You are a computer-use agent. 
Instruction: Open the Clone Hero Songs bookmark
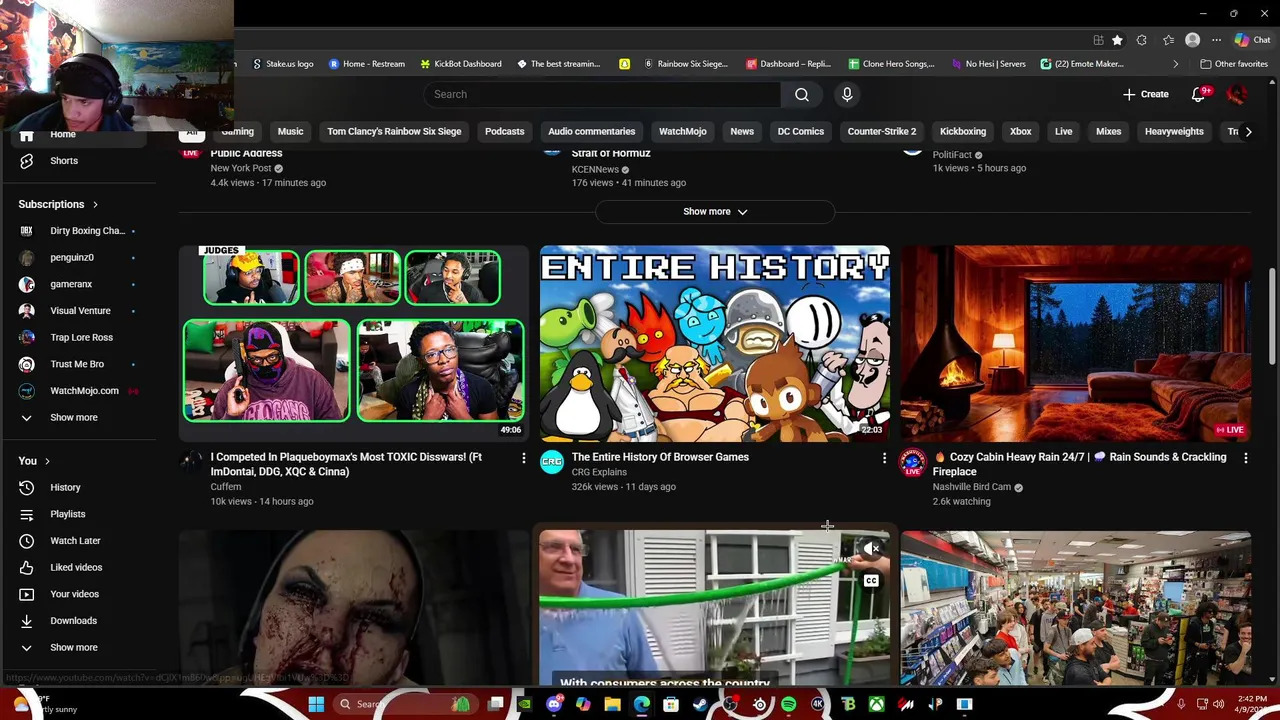891,64
